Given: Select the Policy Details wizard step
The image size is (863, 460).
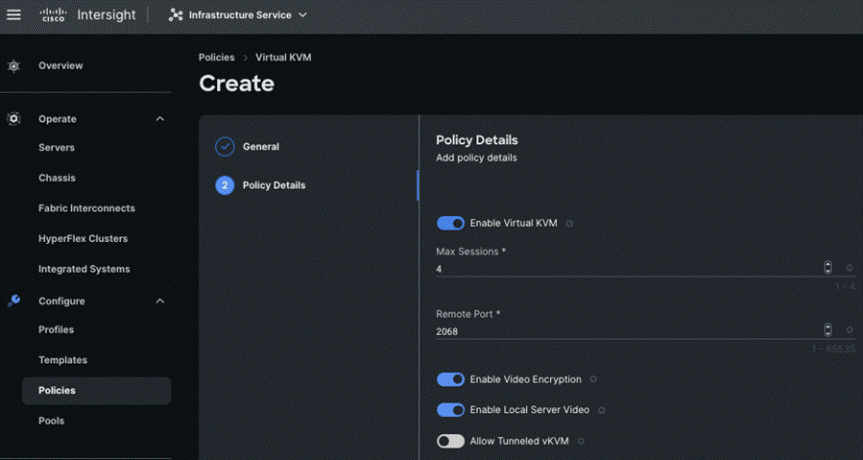Looking at the screenshot, I should [274, 185].
